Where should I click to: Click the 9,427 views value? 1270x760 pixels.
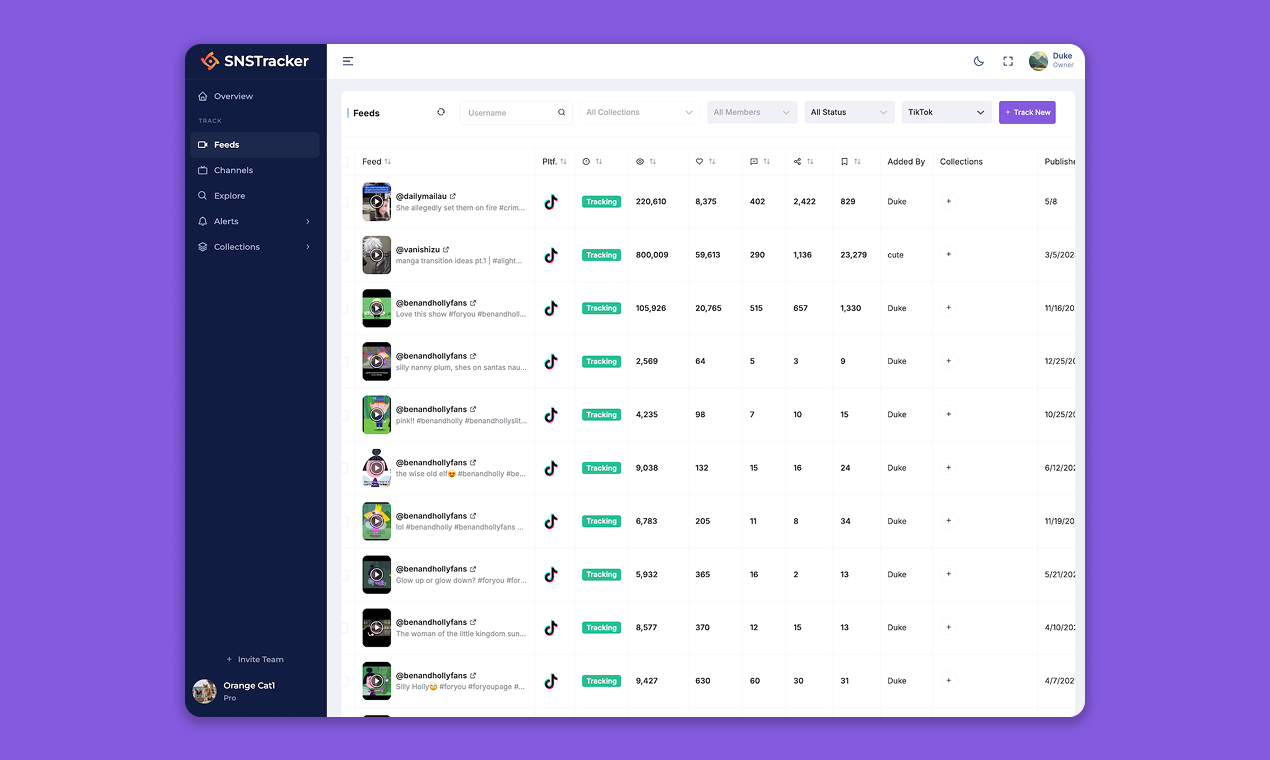[647, 681]
